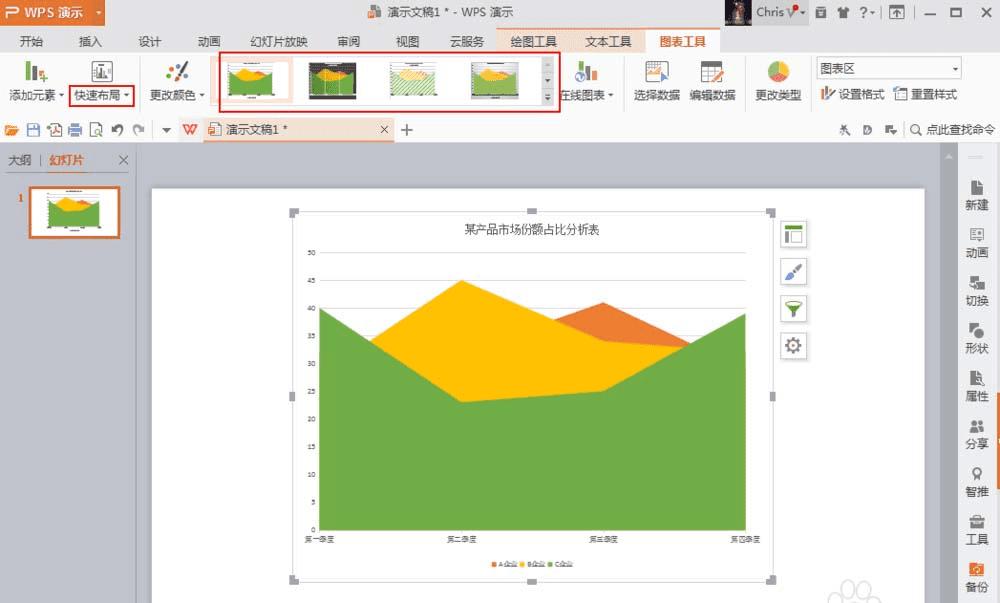Close the 演示文稿1 document tab
The image size is (1000, 603).
point(384,129)
